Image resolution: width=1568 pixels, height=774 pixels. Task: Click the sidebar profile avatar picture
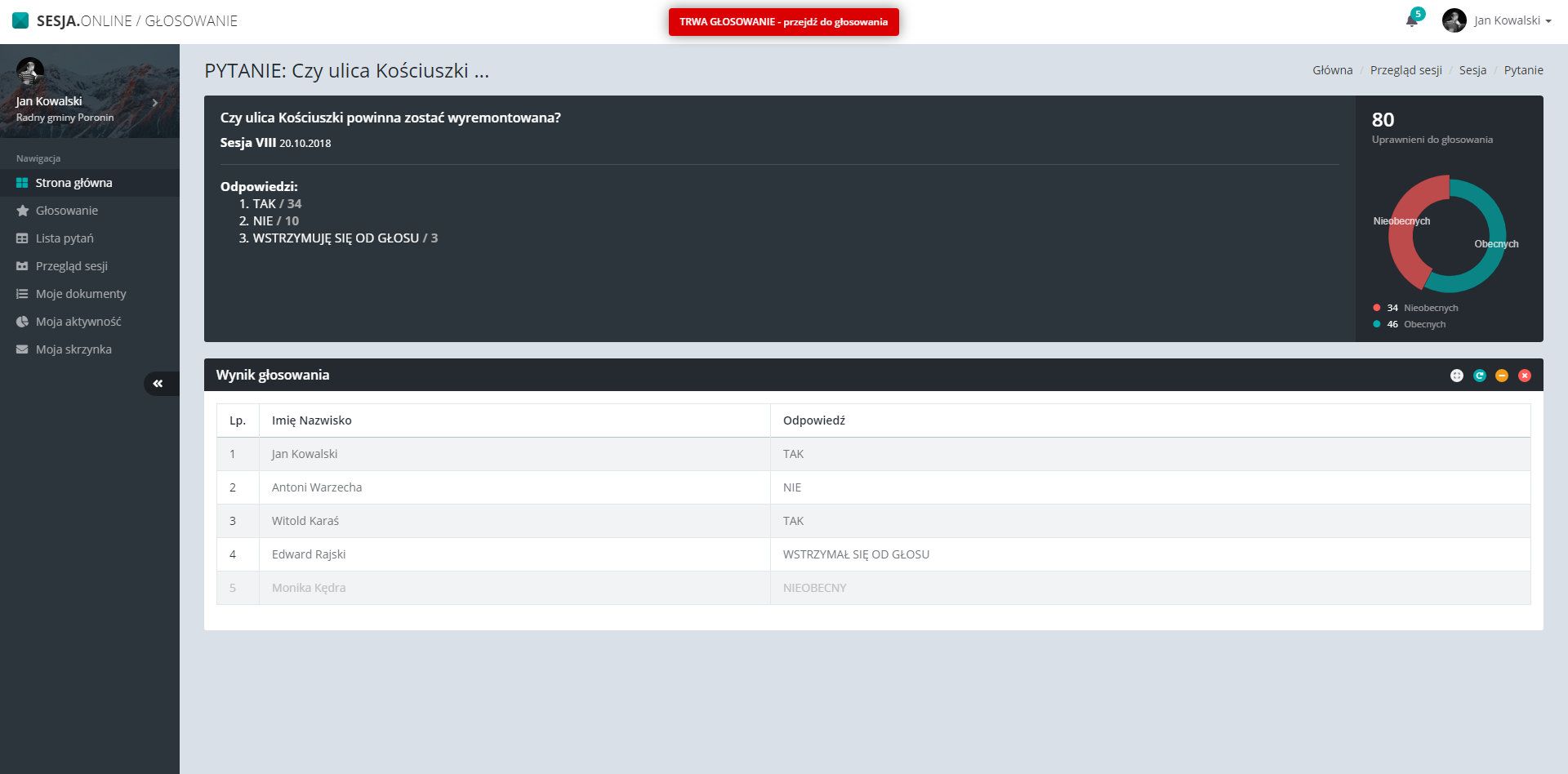coord(30,72)
